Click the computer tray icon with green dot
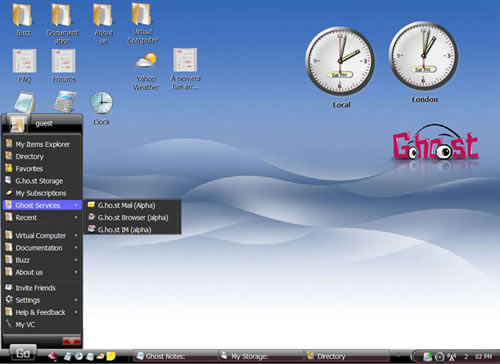Image resolution: width=500 pixels, height=364 pixels. [428, 357]
